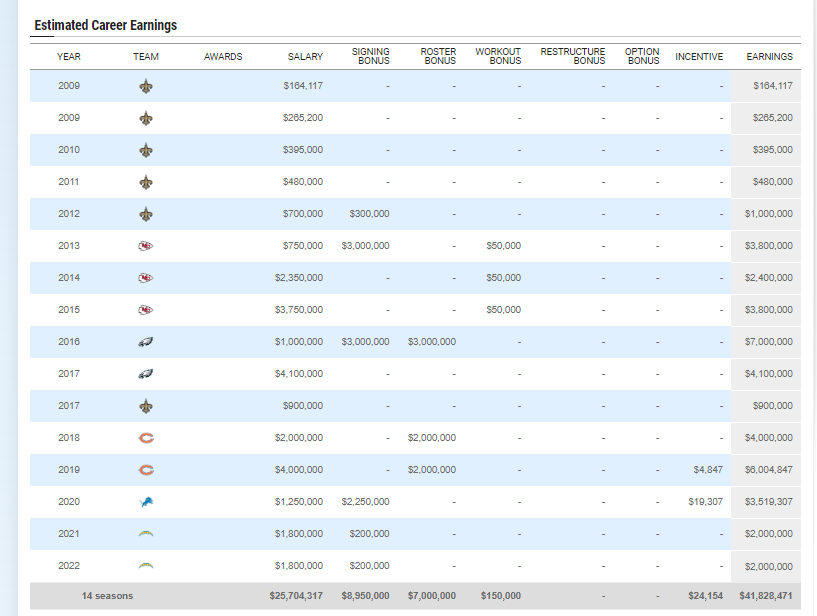This screenshot has width=817, height=616.
Task: Select total incentive $24,154
Action: [705, 596]
